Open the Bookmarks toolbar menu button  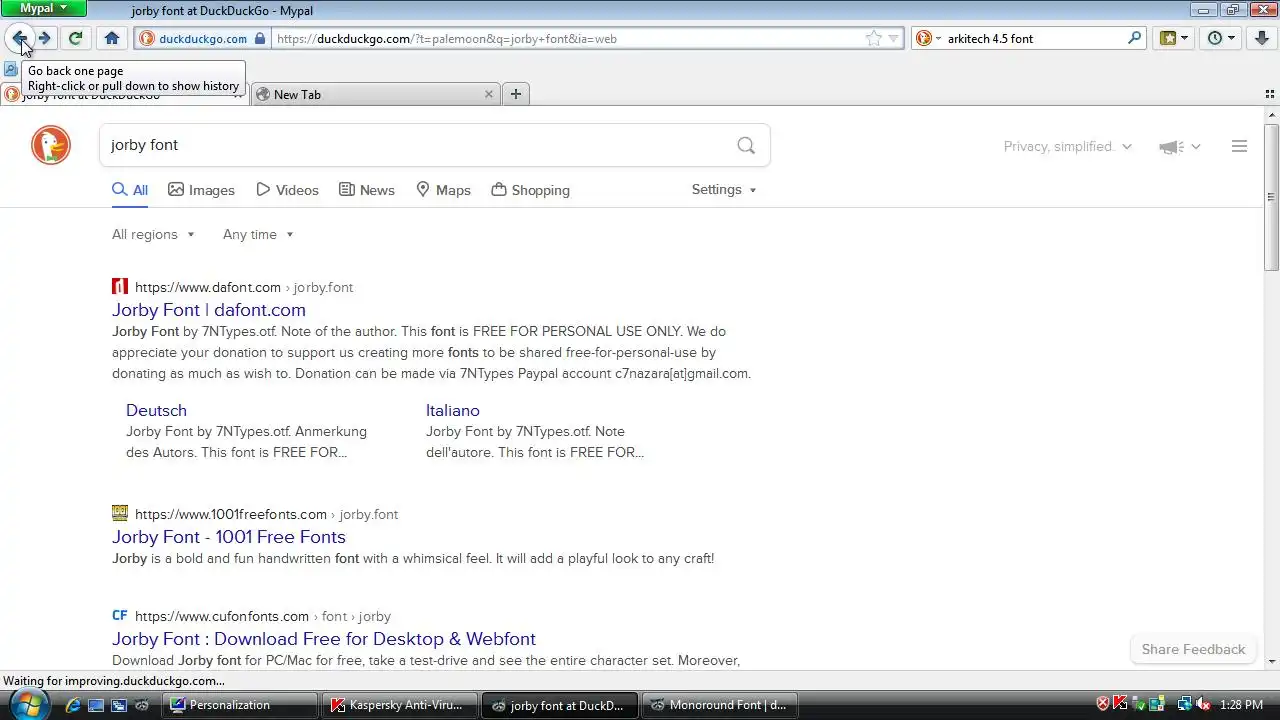[1173, 38]
